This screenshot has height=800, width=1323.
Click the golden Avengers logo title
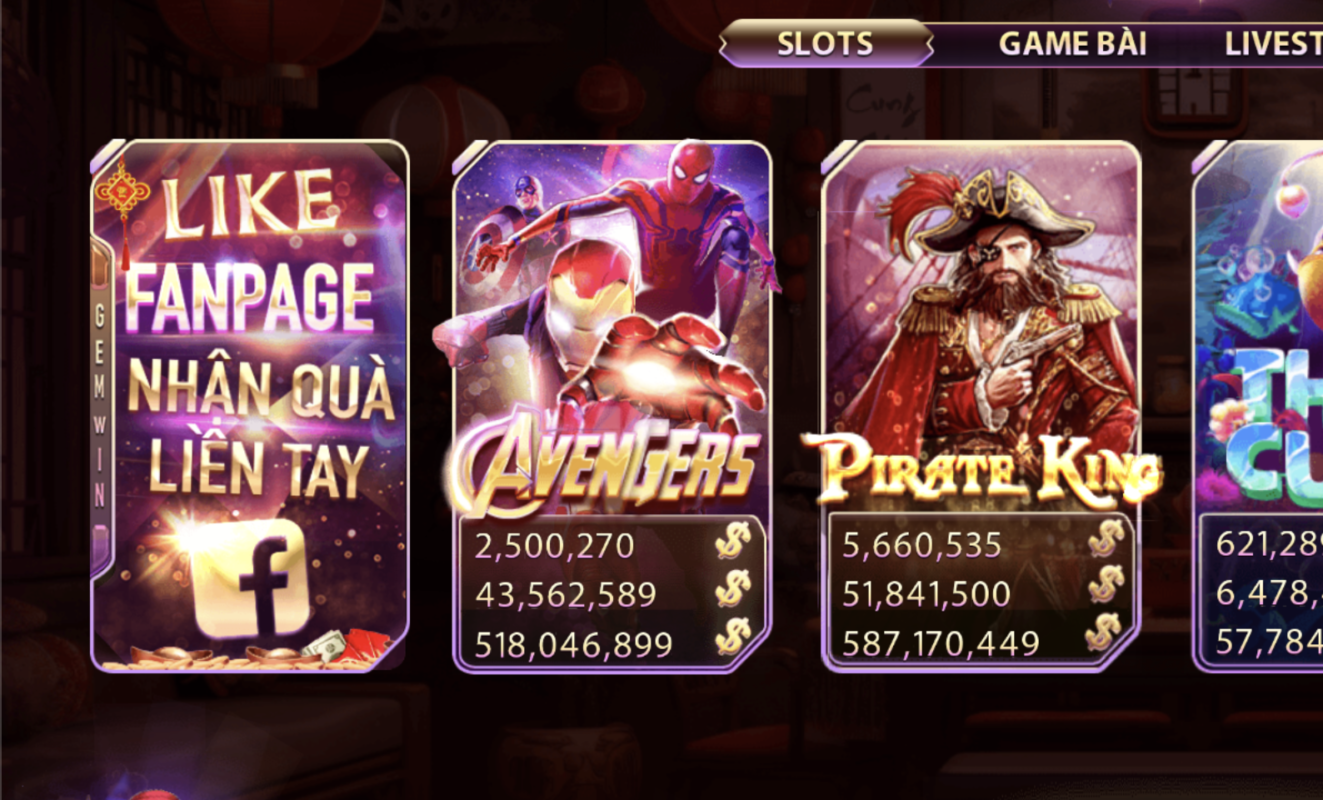click(x=604, y=467)
